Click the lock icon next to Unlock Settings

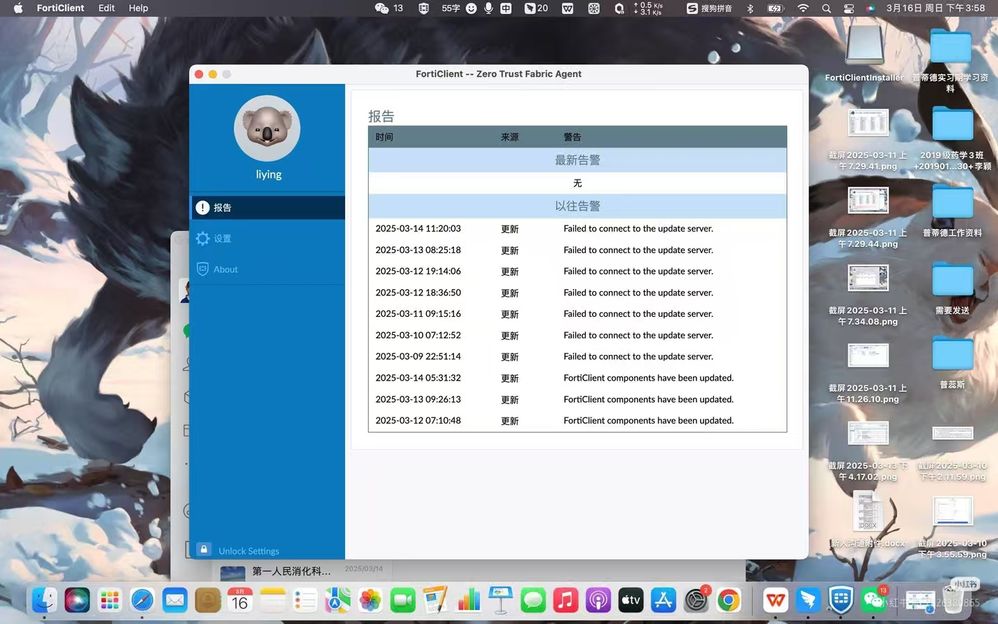click(203, 550)
